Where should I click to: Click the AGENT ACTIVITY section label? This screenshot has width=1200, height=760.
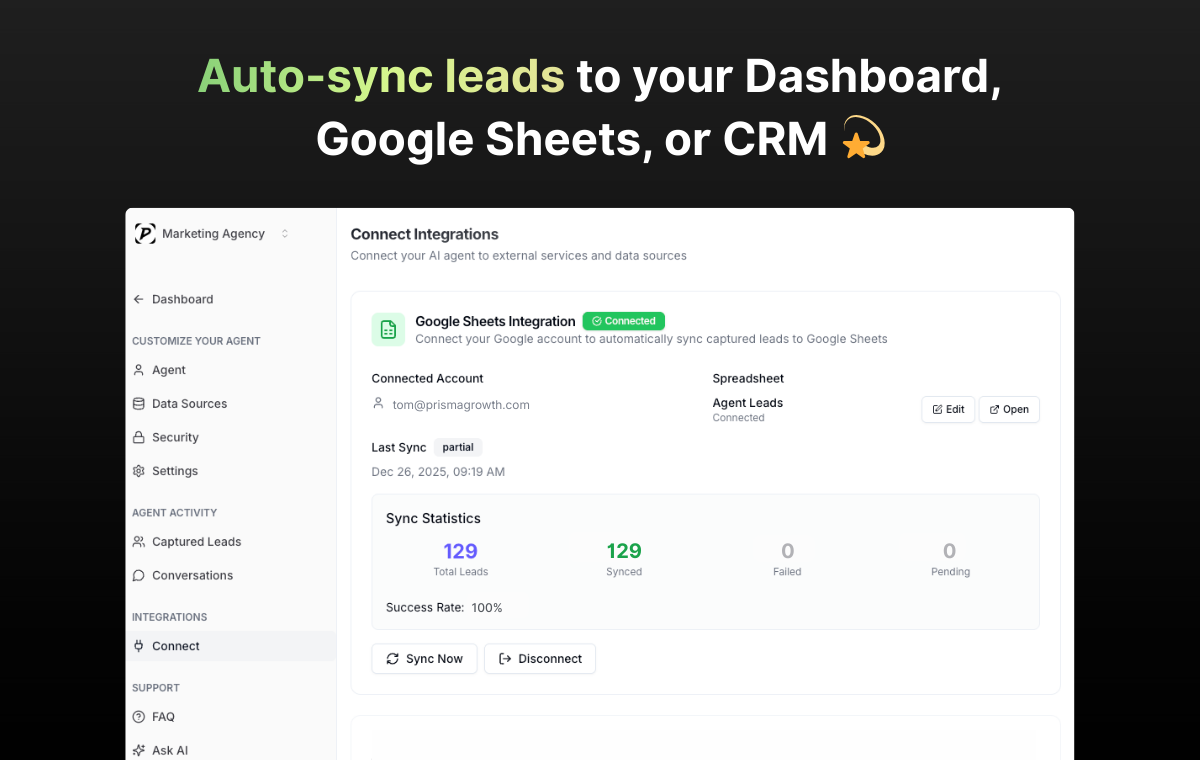pos(174,513)
